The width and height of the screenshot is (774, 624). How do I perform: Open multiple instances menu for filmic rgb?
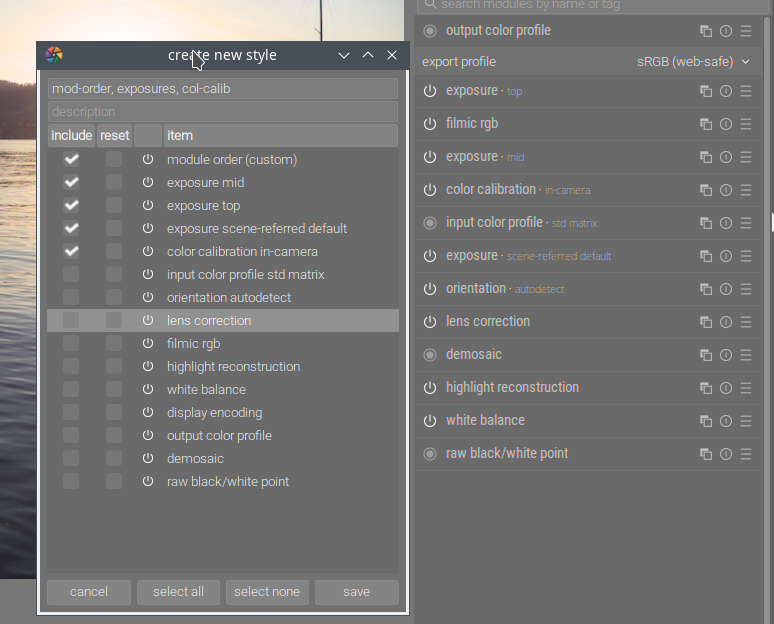(706, 124)
